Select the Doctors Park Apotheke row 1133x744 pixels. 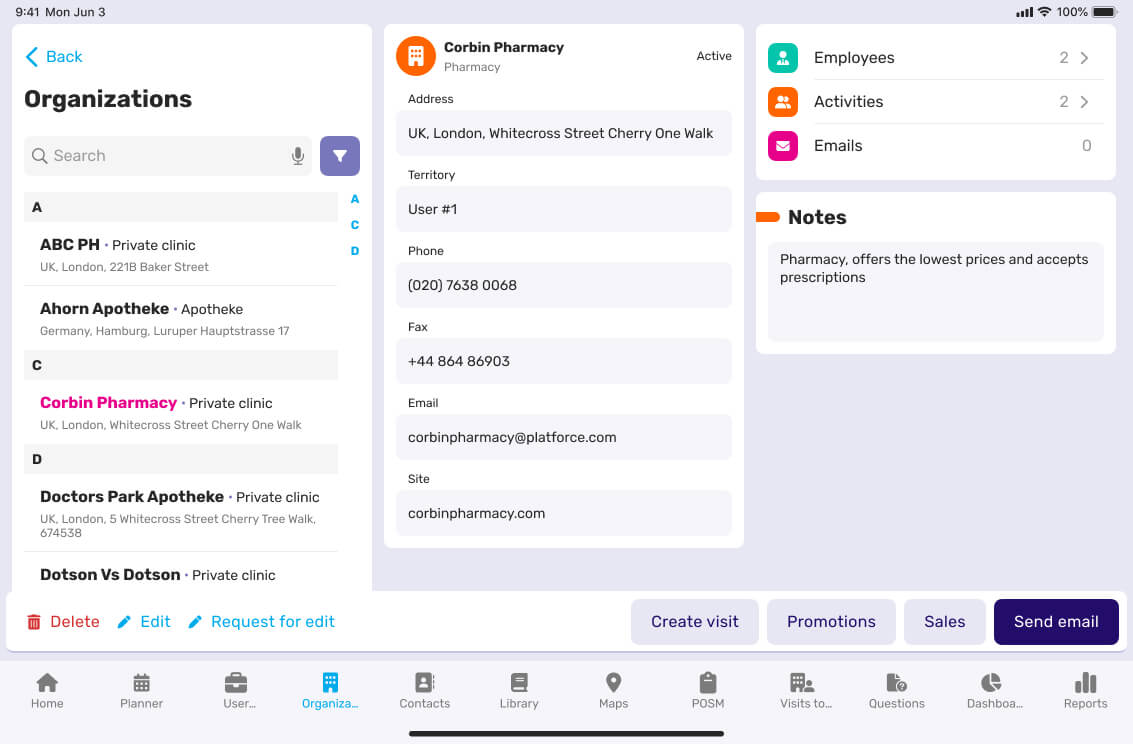click(x=181, y=513)
